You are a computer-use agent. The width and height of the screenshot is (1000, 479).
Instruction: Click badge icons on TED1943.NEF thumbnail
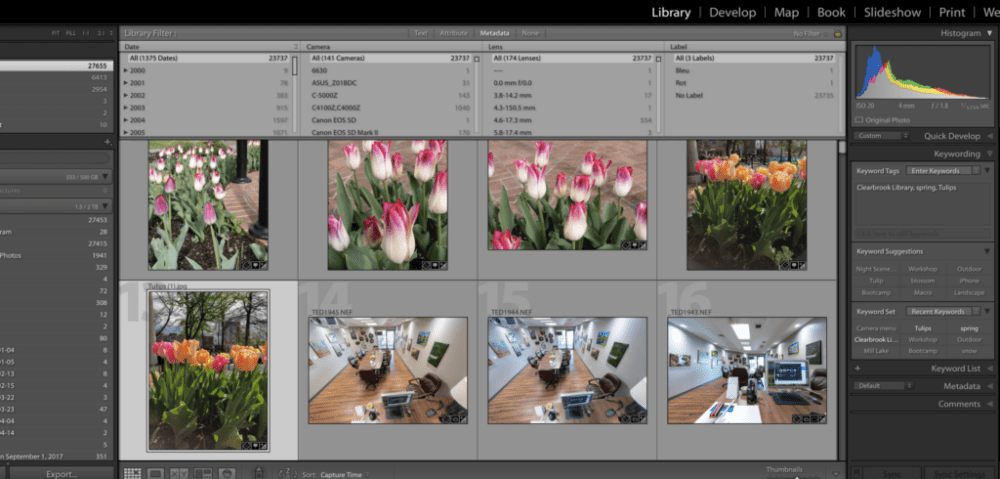[809, 419]
